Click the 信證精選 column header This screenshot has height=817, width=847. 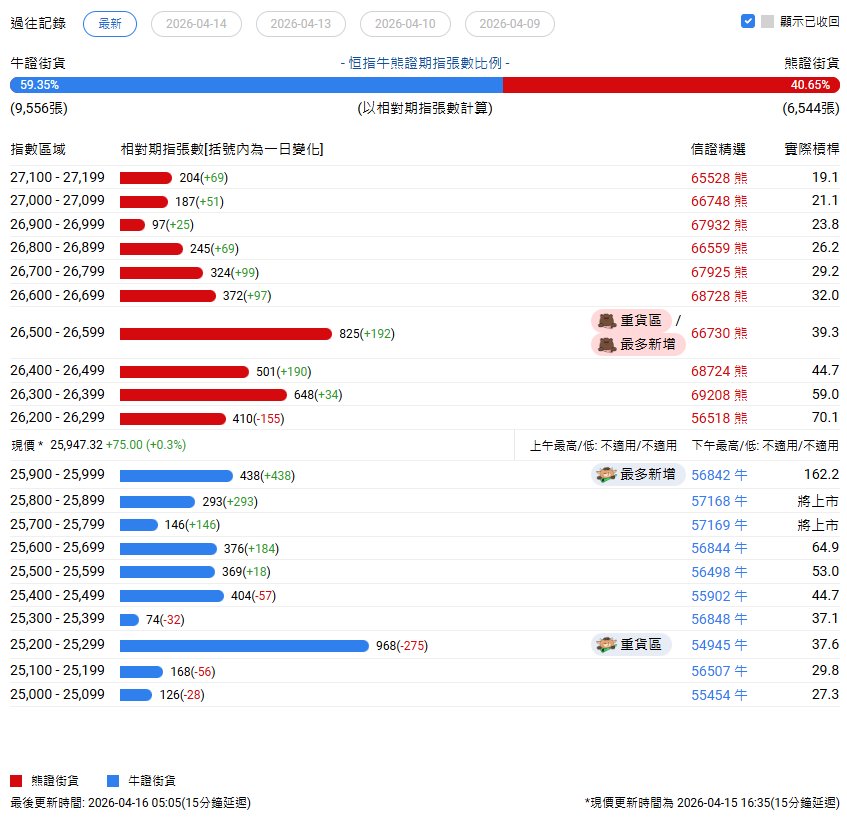coord(718,149)
